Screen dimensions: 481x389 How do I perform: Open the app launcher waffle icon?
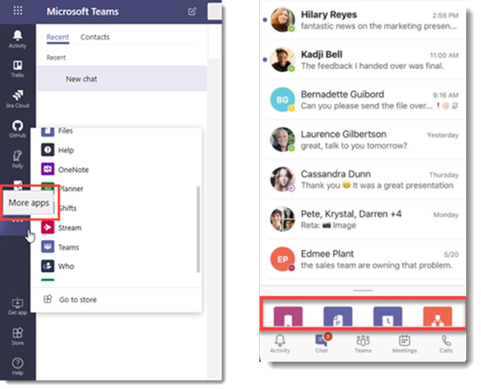18,11
